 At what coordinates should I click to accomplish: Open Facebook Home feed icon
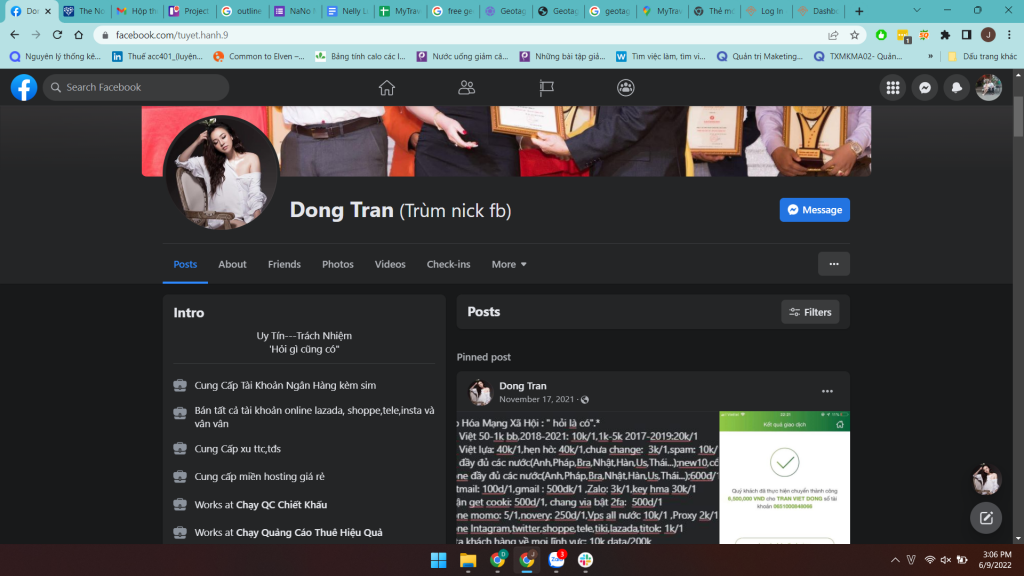click(387, 88)
